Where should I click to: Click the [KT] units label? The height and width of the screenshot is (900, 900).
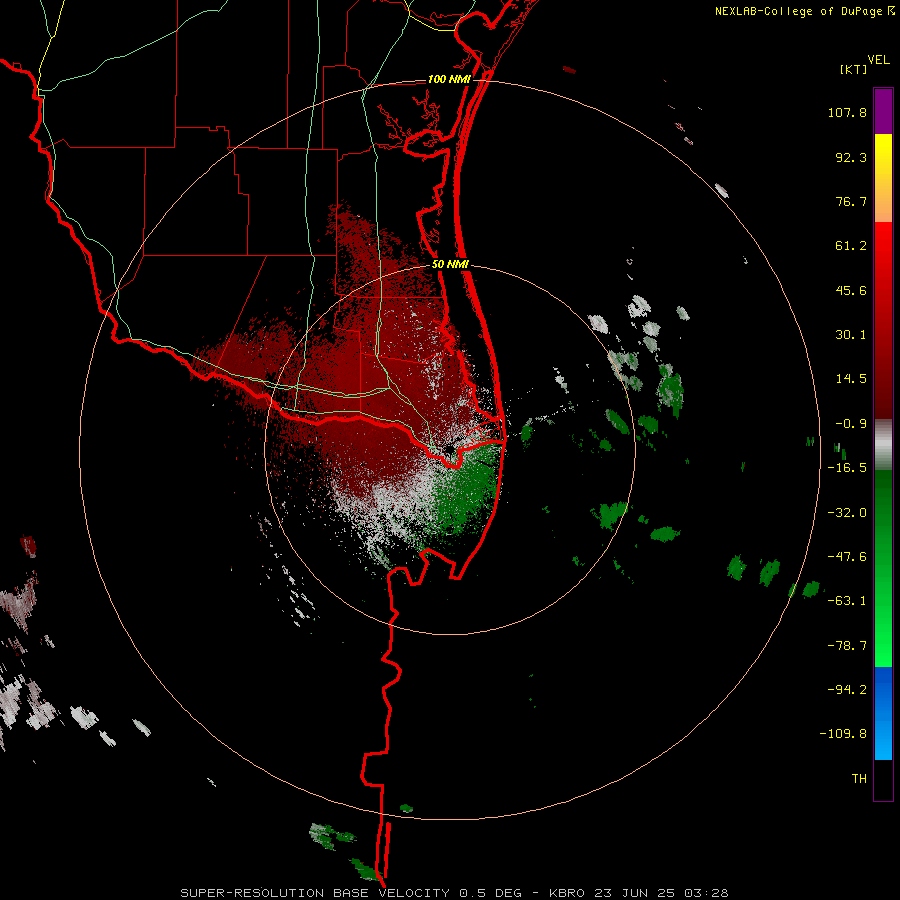tap(854, 69)
